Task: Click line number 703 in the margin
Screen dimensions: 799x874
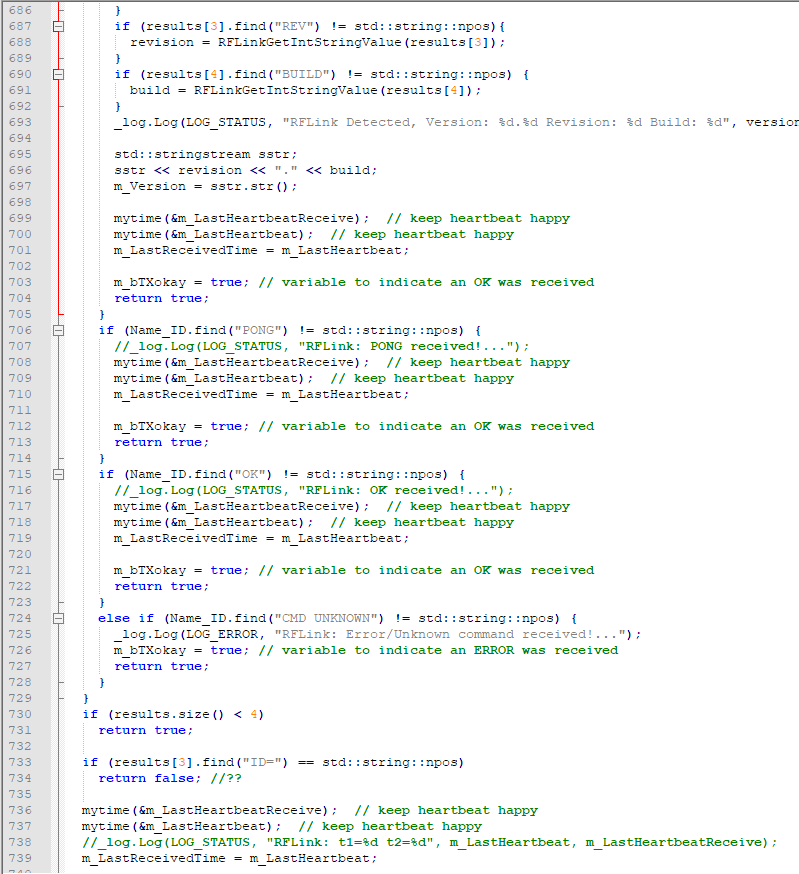Action: coord(19,282)
